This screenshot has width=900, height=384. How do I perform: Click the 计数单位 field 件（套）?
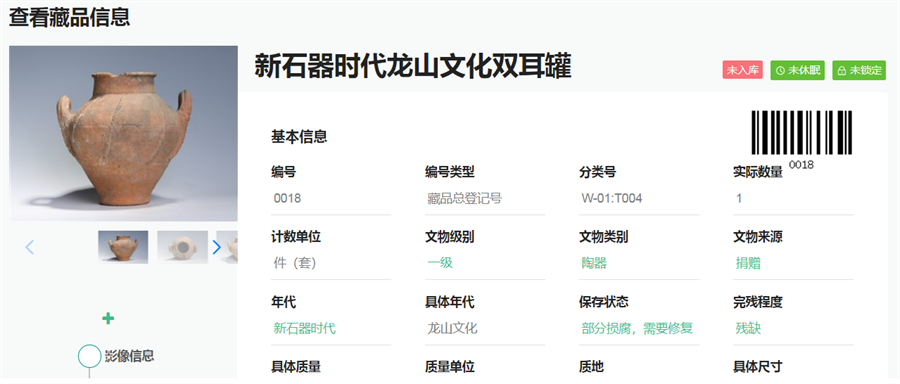(x=331, y=263)
